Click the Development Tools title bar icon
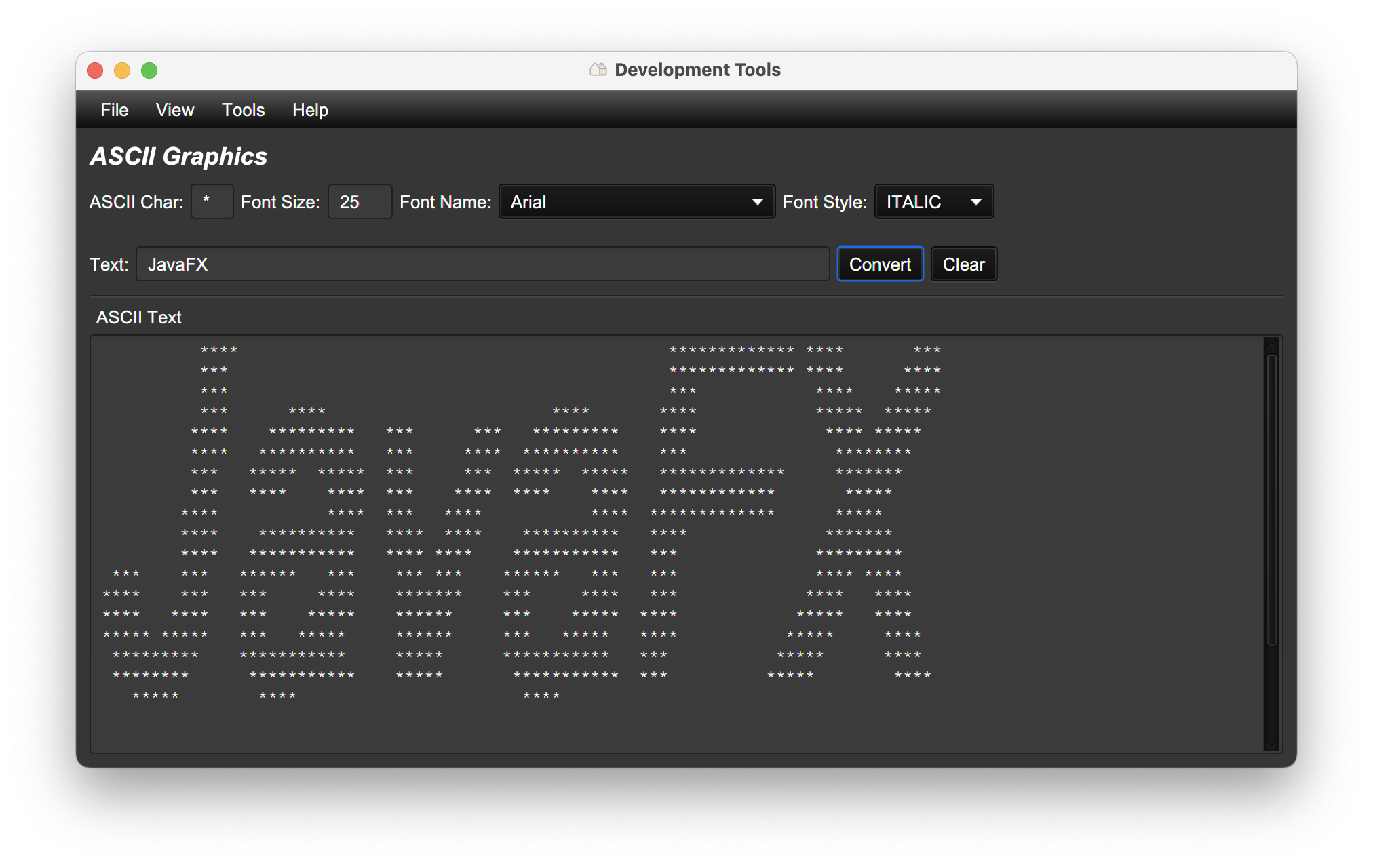The height and width of the screenshot is (868, 1373). click(598, 70)
